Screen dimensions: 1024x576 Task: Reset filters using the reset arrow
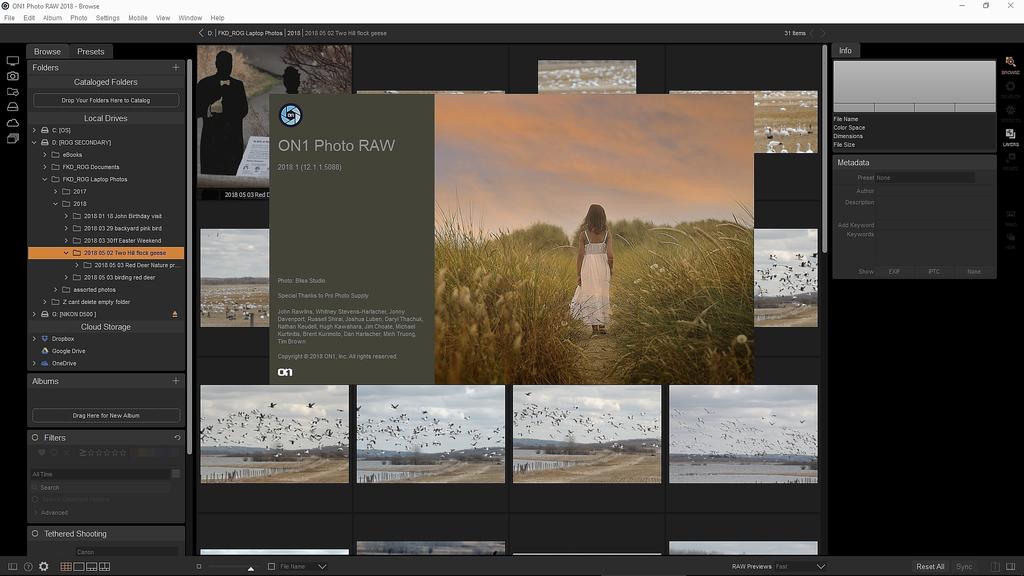point(177,438)
